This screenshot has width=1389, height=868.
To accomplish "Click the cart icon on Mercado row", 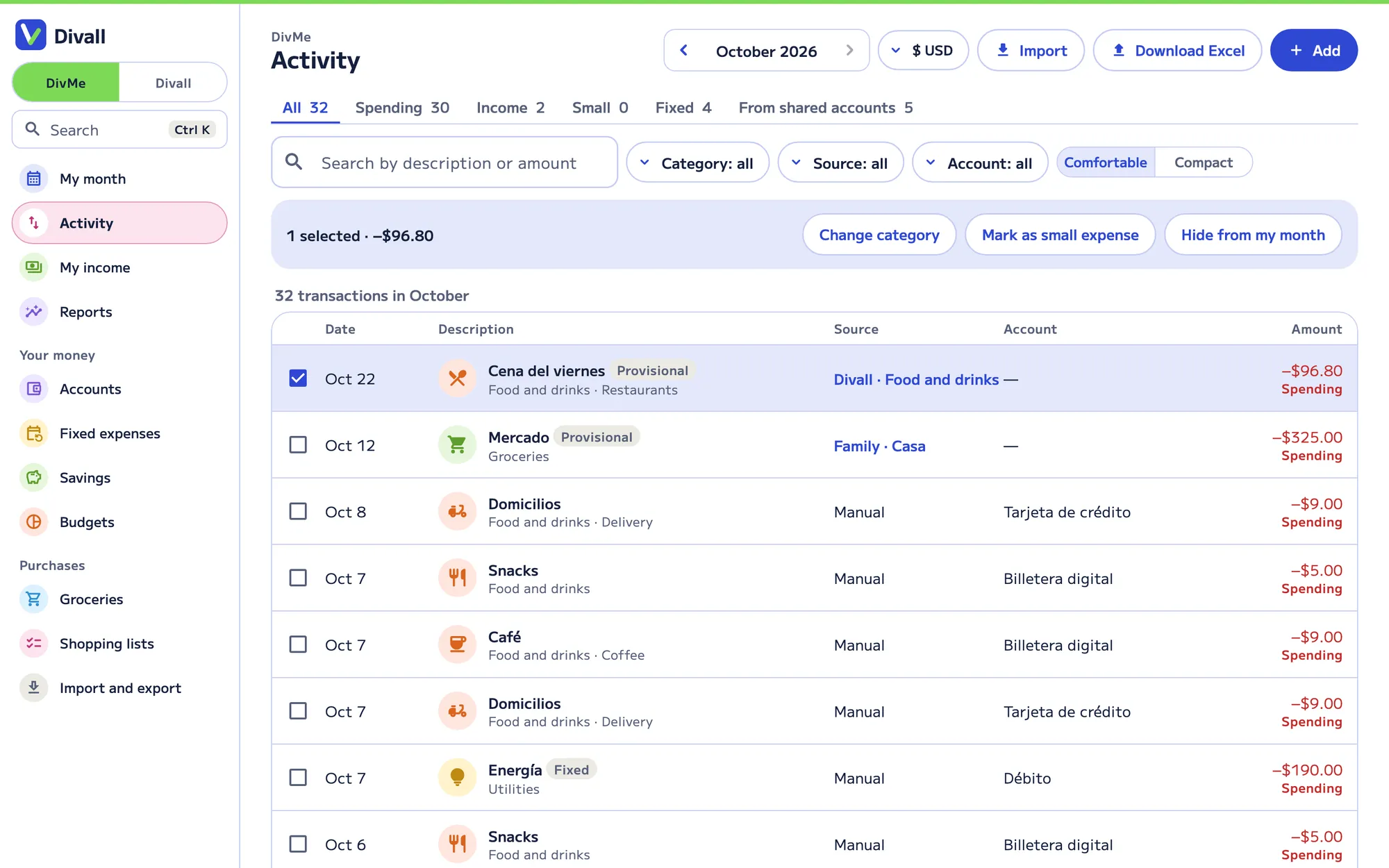I will 457,445.
